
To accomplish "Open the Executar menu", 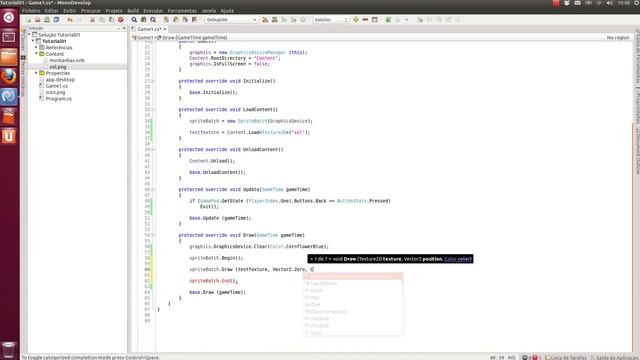I will tap(153, 11).
